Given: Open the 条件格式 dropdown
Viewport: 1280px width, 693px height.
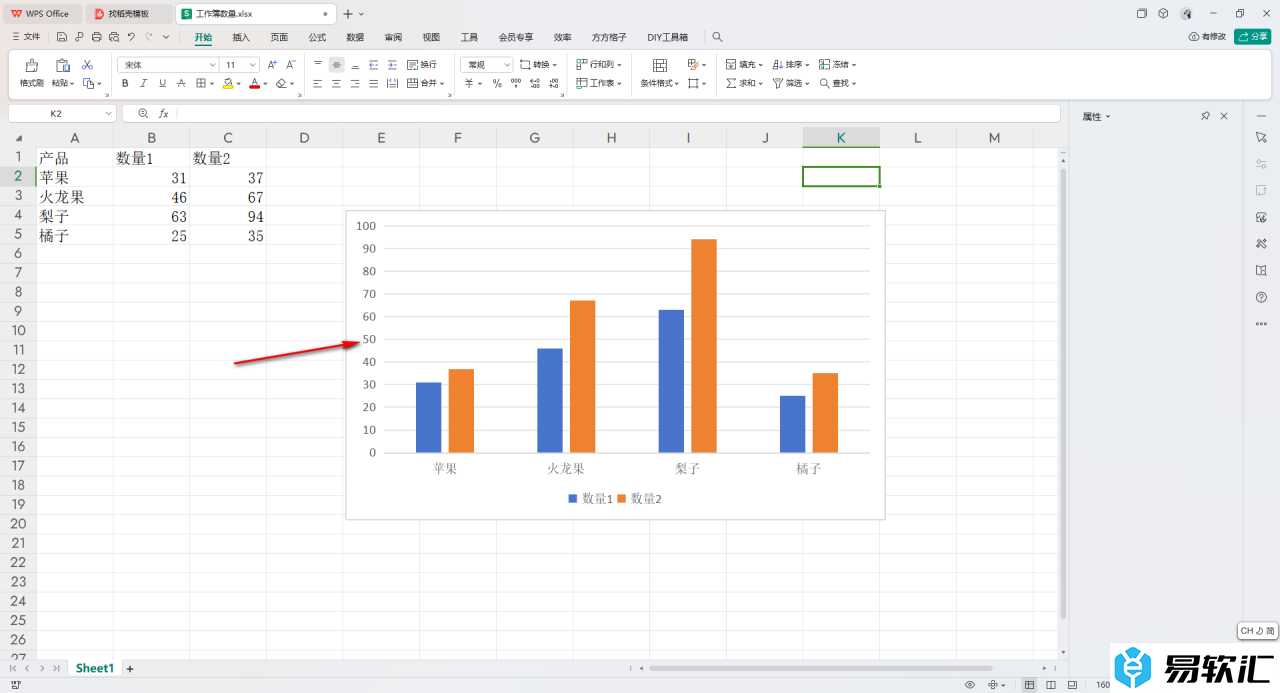Looking at the screenshot, I should 660,83.
